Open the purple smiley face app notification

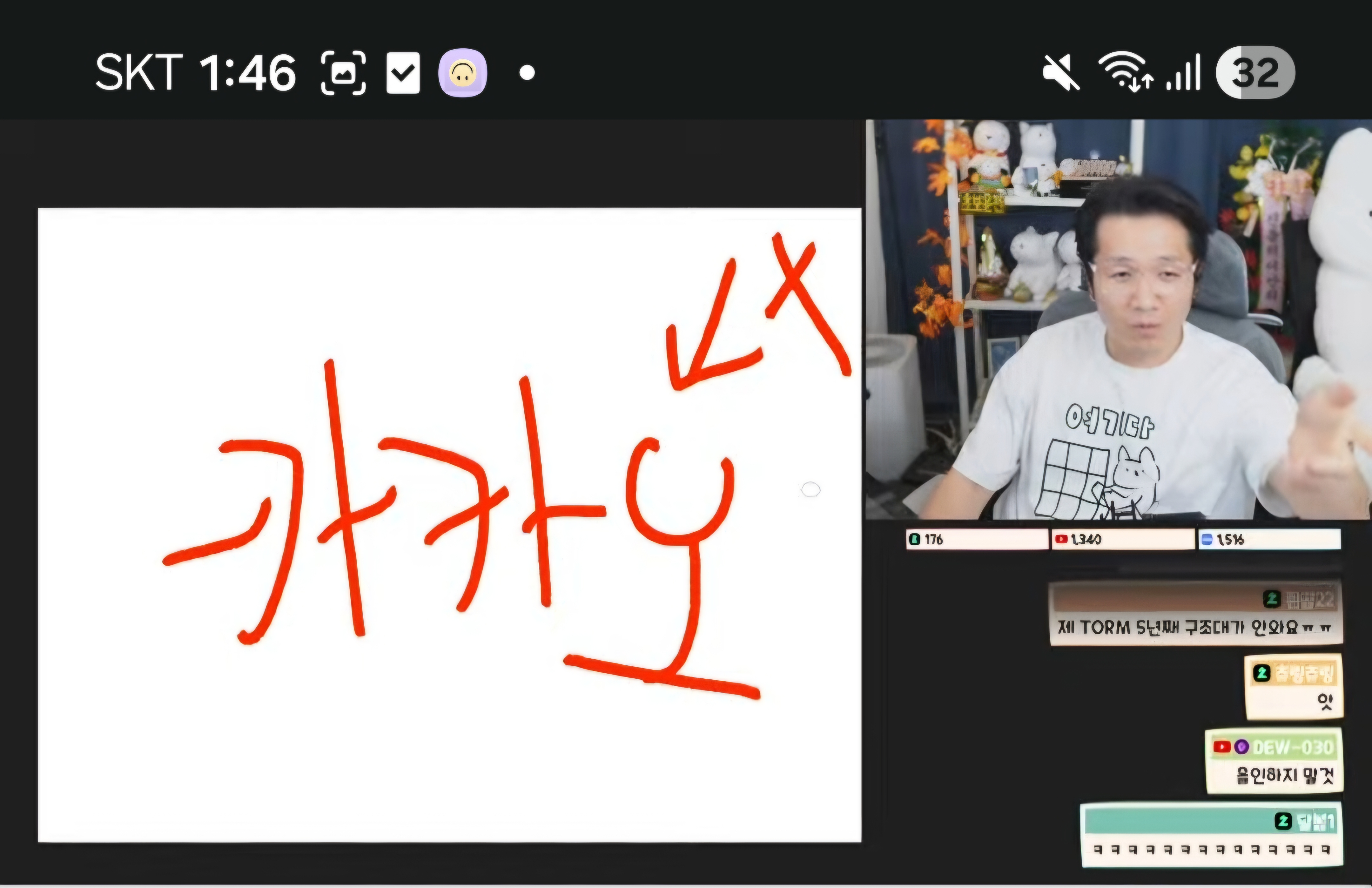click(x=463, y=73)
